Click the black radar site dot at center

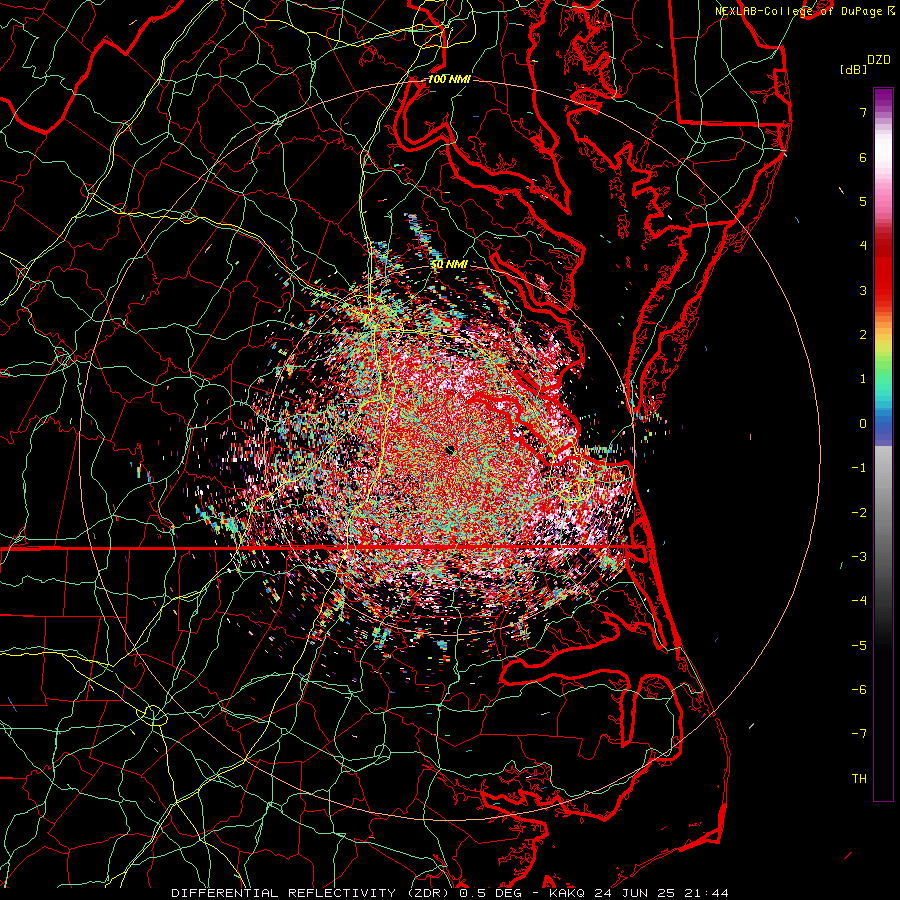pyautogui.click(x=451, y=450)
